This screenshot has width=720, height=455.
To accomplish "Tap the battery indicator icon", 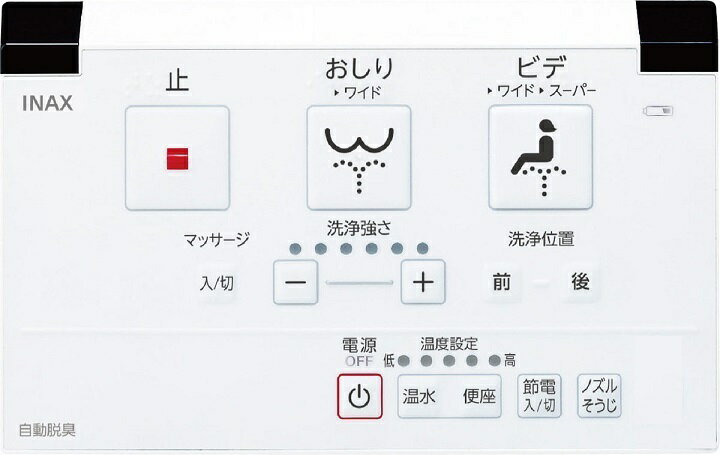I will click(x=658, y=111).
